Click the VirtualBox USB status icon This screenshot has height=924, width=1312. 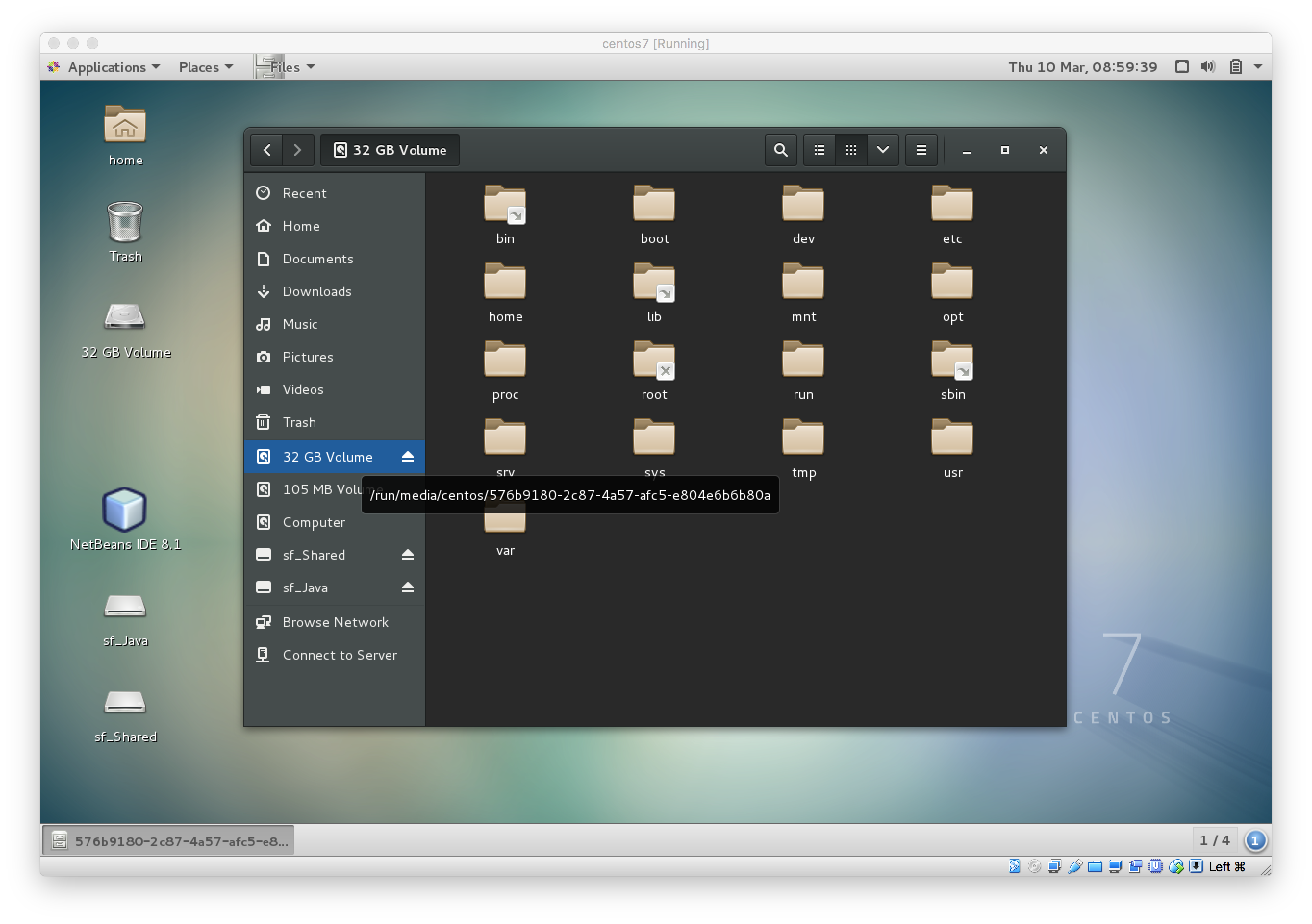pyautogui.click(x=1075, y=867)
